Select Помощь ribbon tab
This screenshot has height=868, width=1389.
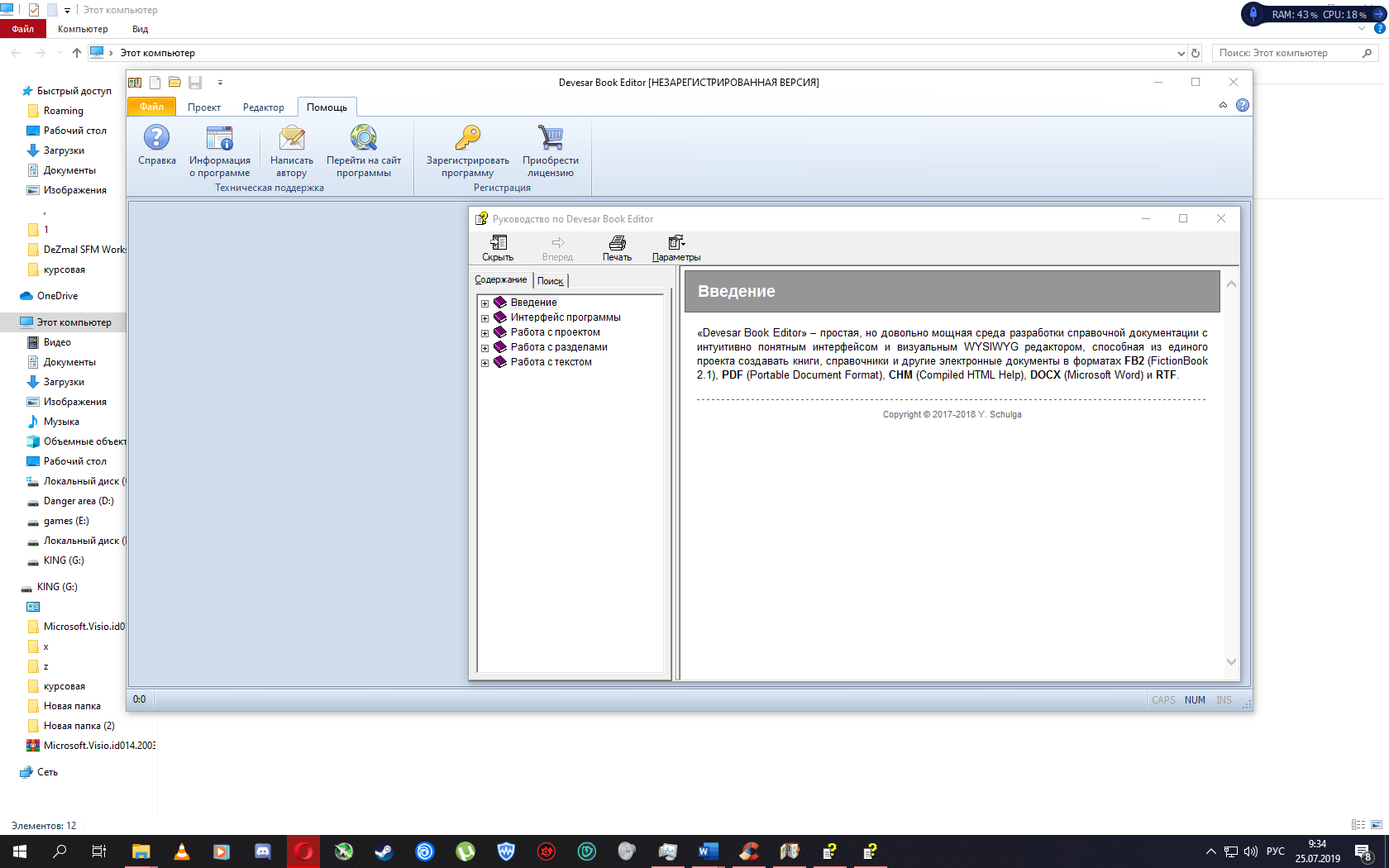(x=327, y=107)
